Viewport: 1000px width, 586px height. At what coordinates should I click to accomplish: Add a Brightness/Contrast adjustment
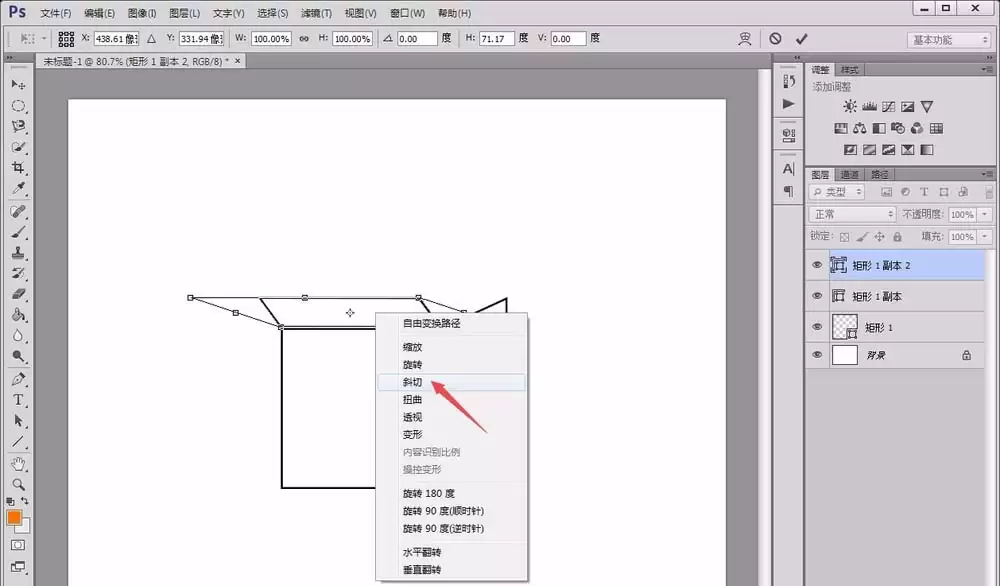pyautogui.click(x=850, y=106)
